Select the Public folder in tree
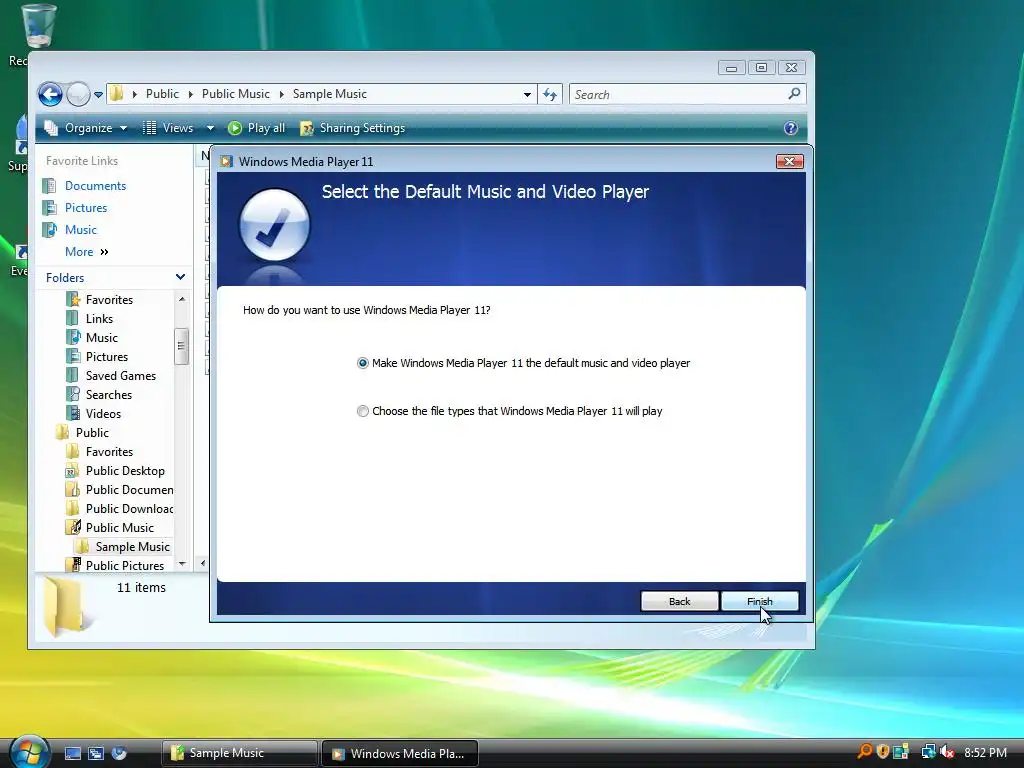 click(92, 432)
